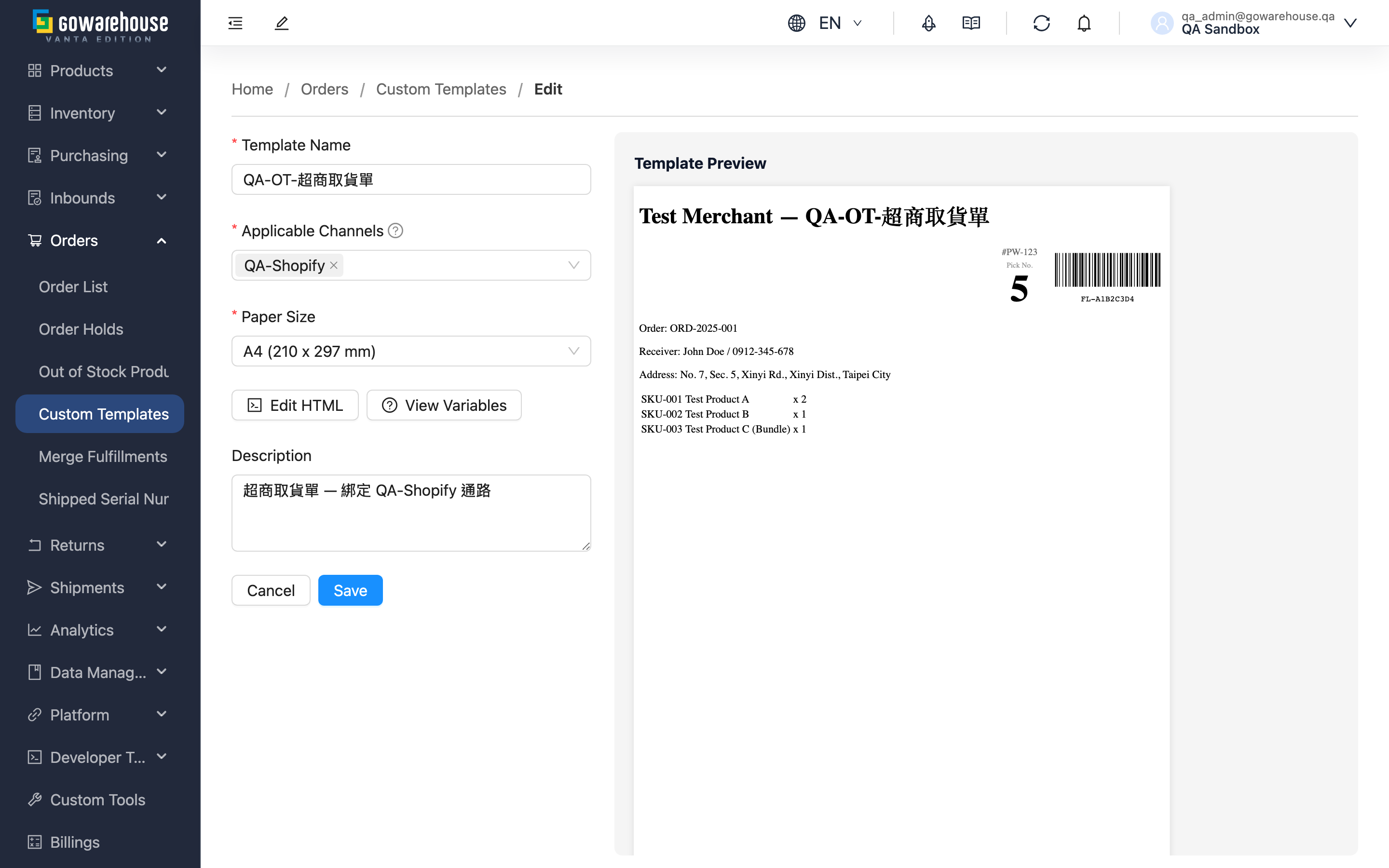Click the Platform link icon

34,715
